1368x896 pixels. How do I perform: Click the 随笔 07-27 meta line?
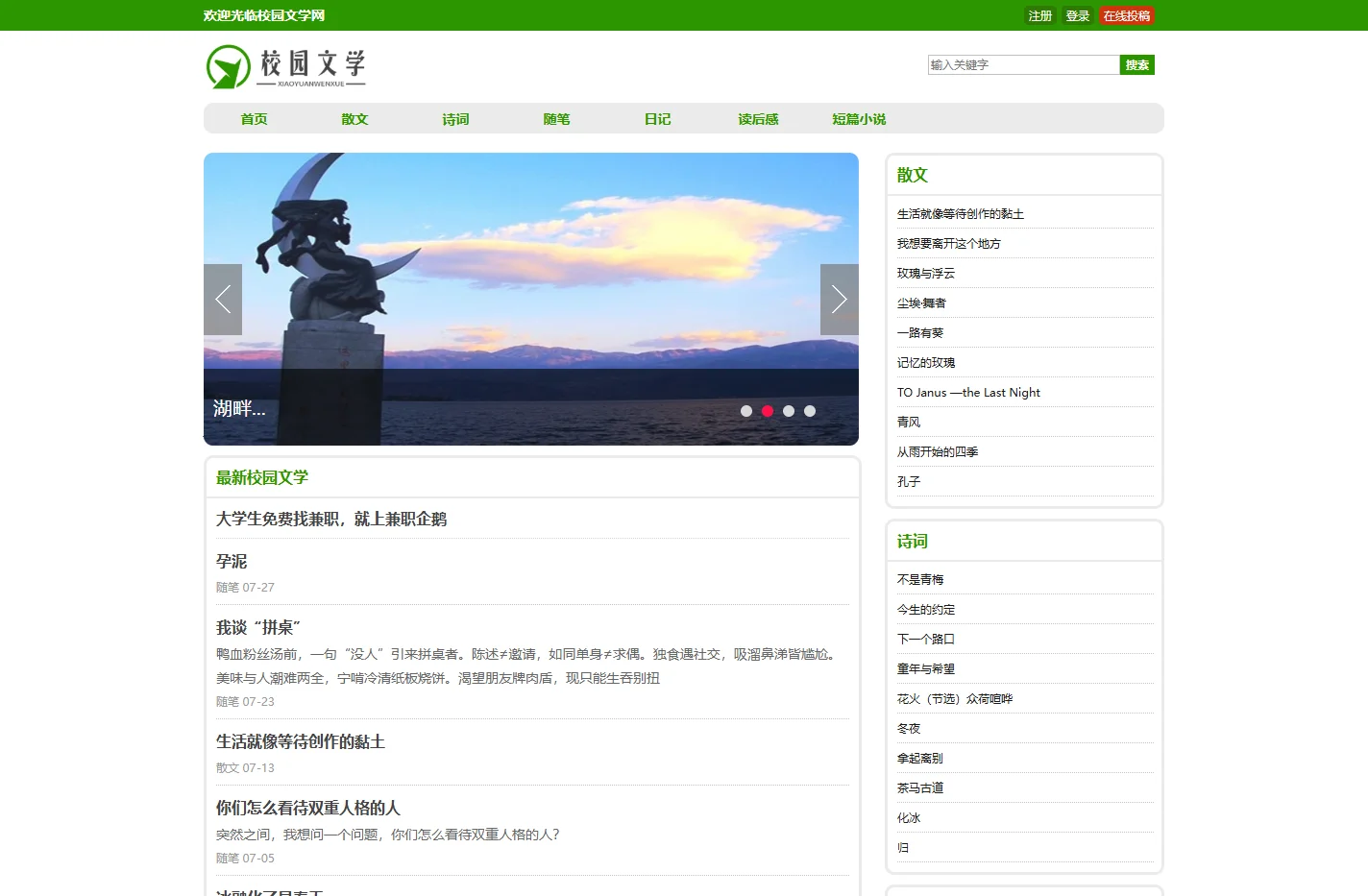(x=245, y=587)
